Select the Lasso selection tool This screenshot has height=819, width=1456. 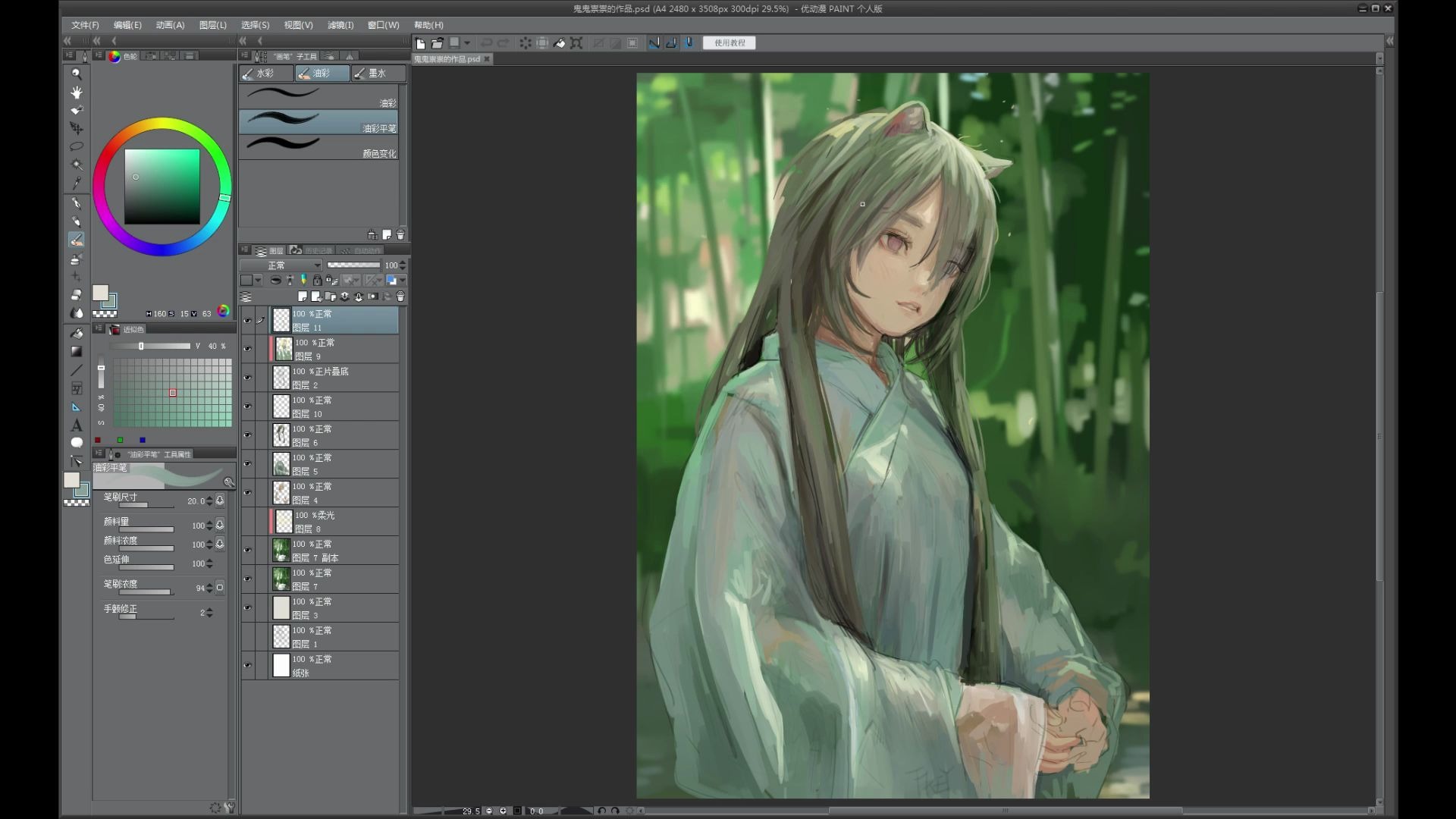click(77, 146)
